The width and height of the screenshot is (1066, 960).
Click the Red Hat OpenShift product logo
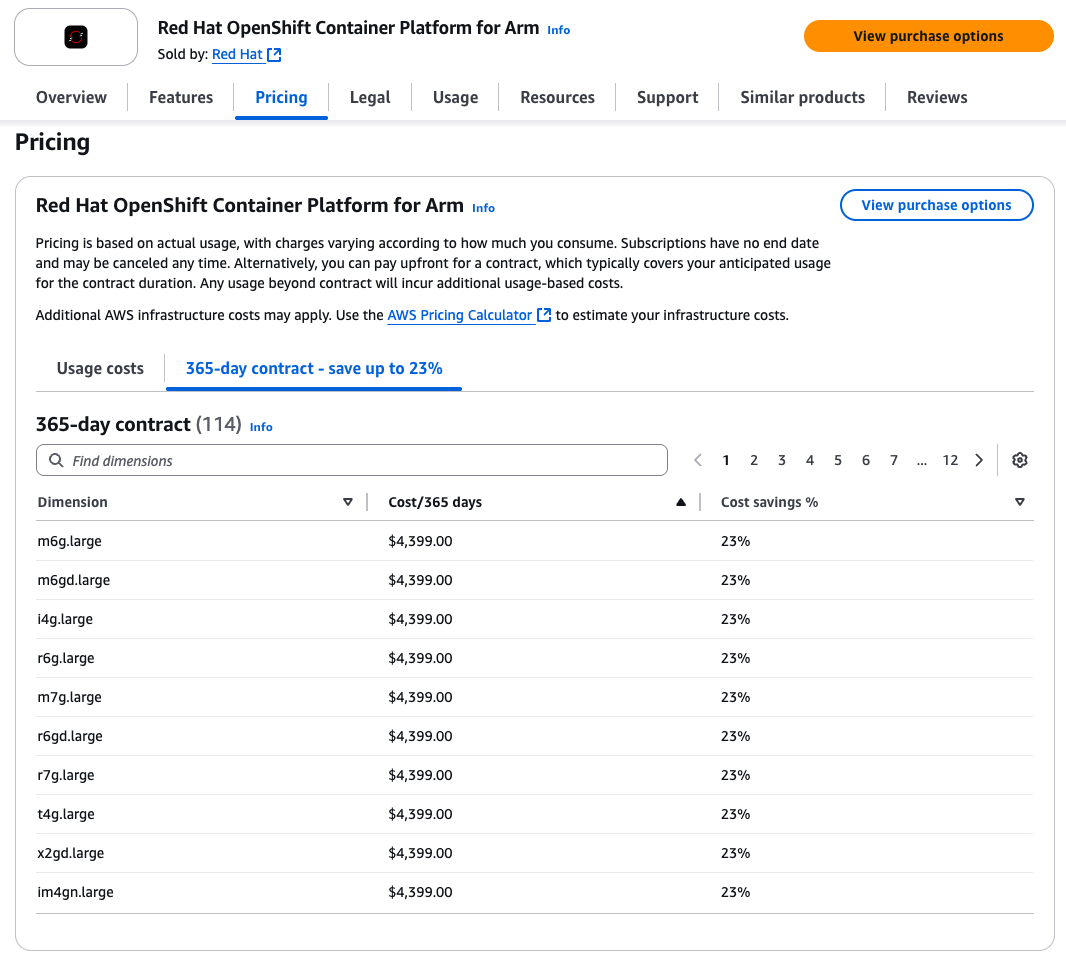(x=75, y=37)
